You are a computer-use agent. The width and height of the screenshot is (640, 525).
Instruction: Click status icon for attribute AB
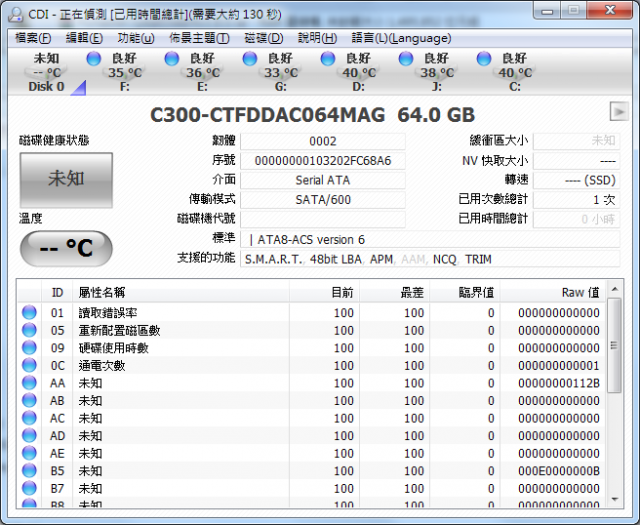tap(29, 400)
